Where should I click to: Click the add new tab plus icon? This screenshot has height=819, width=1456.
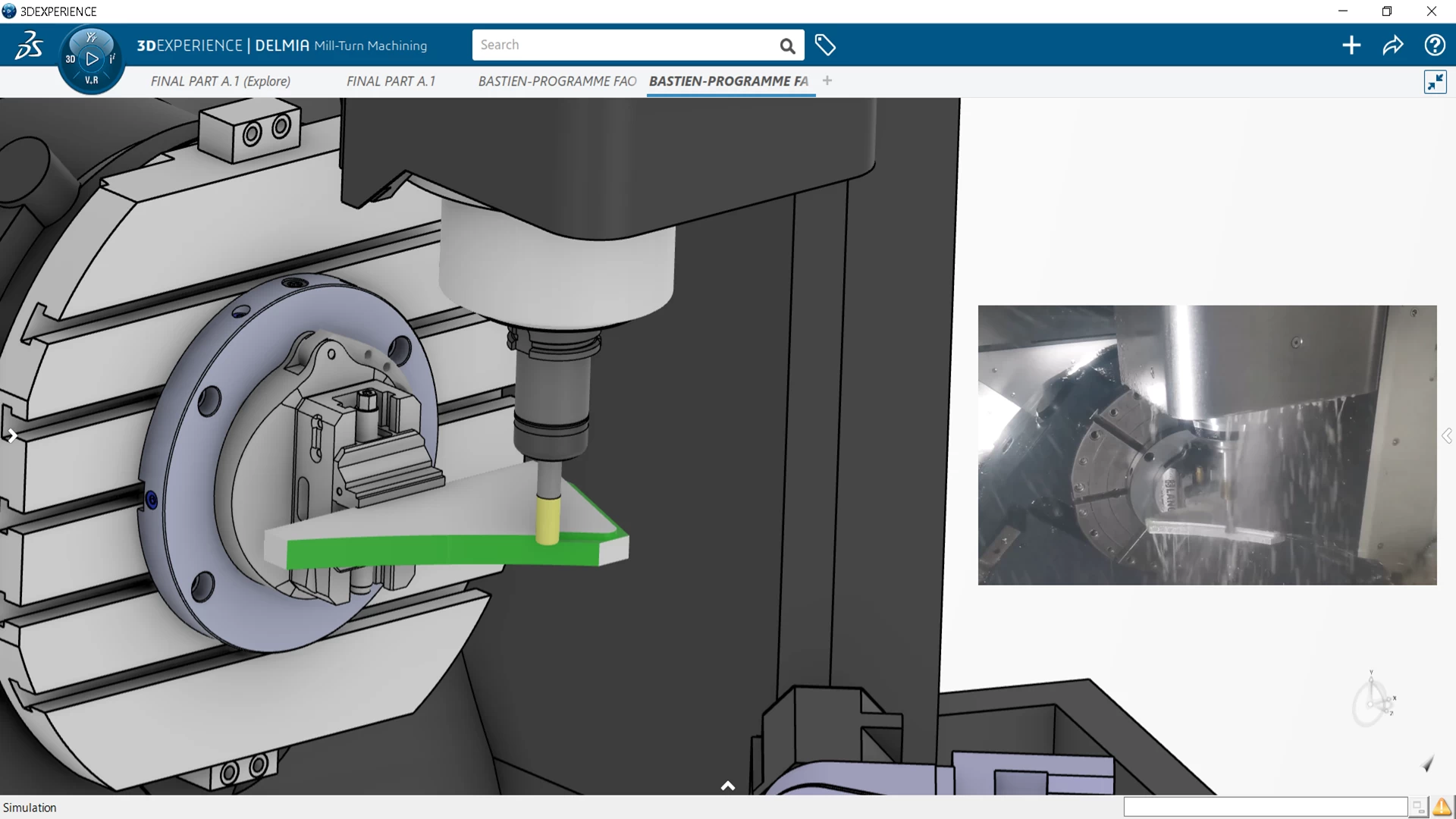[827, 80]
